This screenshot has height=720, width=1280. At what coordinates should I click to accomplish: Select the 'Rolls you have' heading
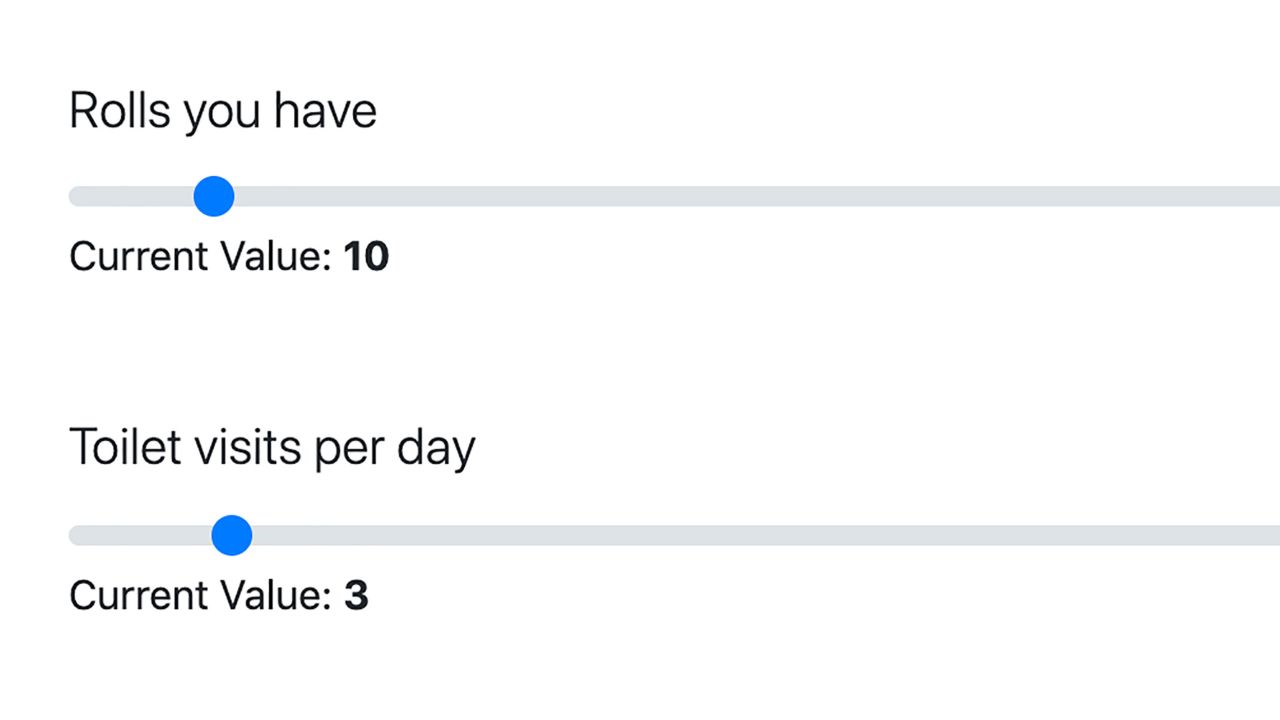pyautogui.click(x=223, y=111)
